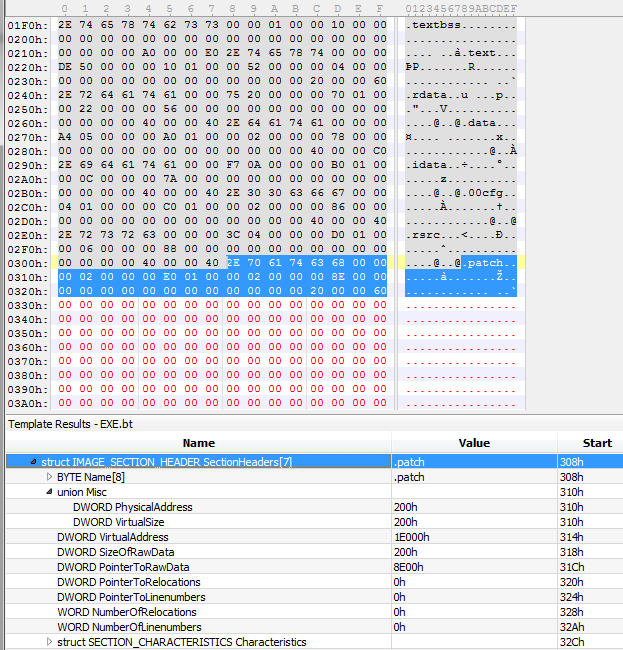Click the .patch ASCII text in hex view
This screenshot has height=650, width=623.
coord(482,263)
